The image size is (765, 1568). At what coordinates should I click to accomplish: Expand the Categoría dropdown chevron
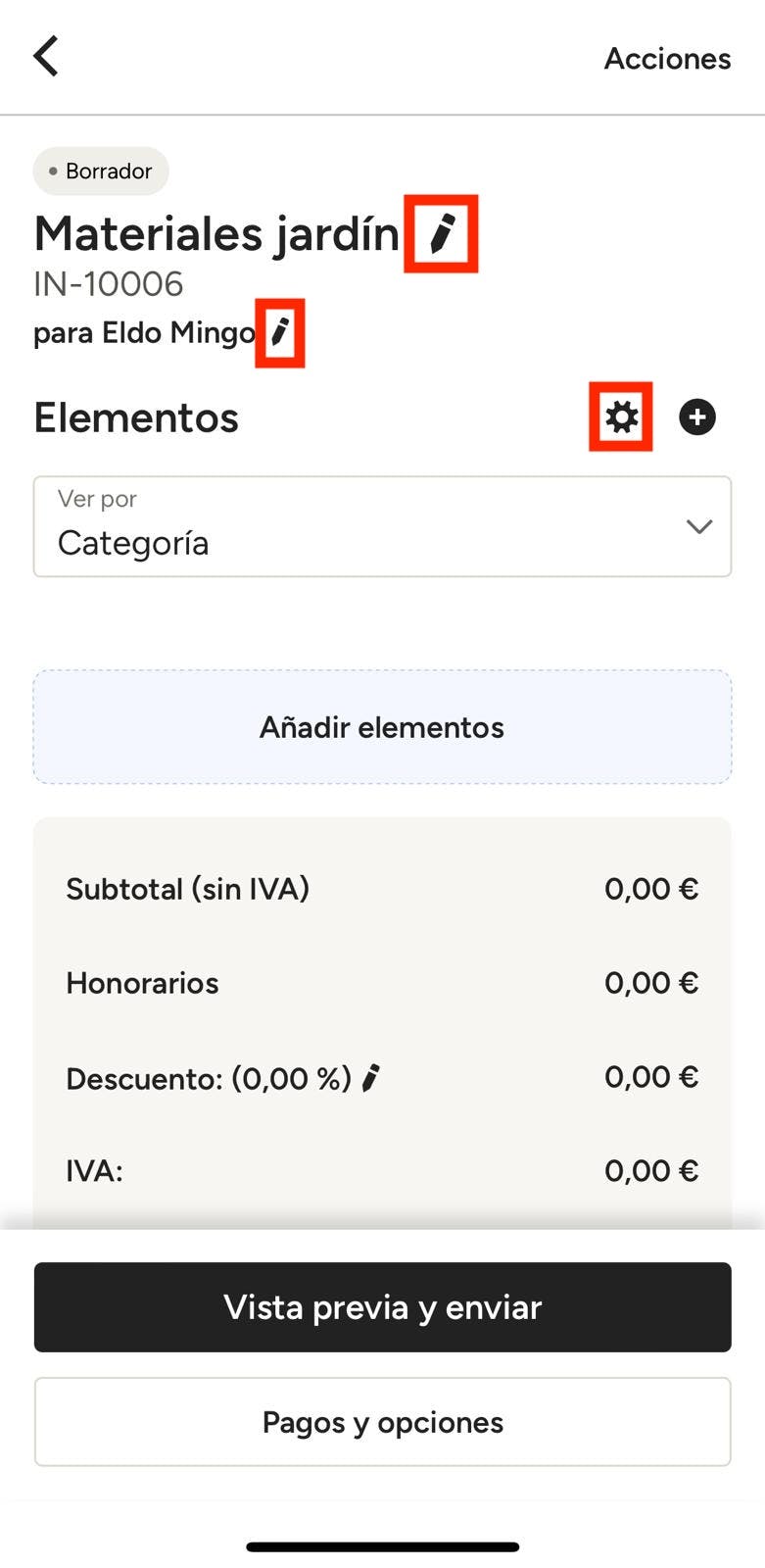(698, 527)
